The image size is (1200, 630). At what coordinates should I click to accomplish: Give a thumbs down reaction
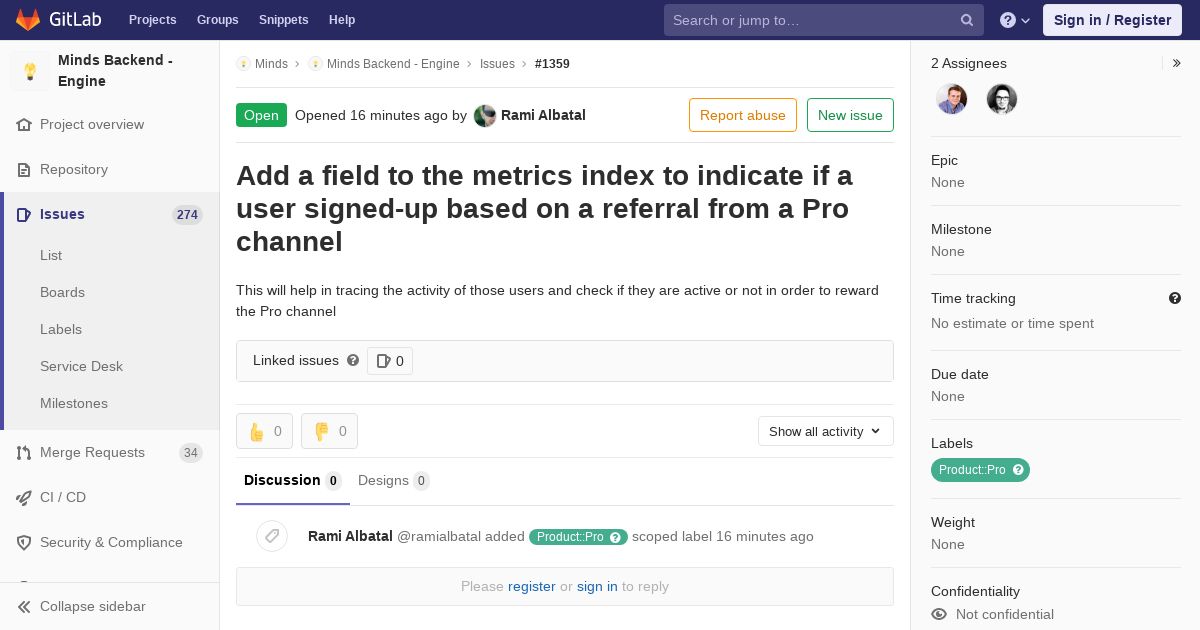pyautogui.click(x=329, y=431)
